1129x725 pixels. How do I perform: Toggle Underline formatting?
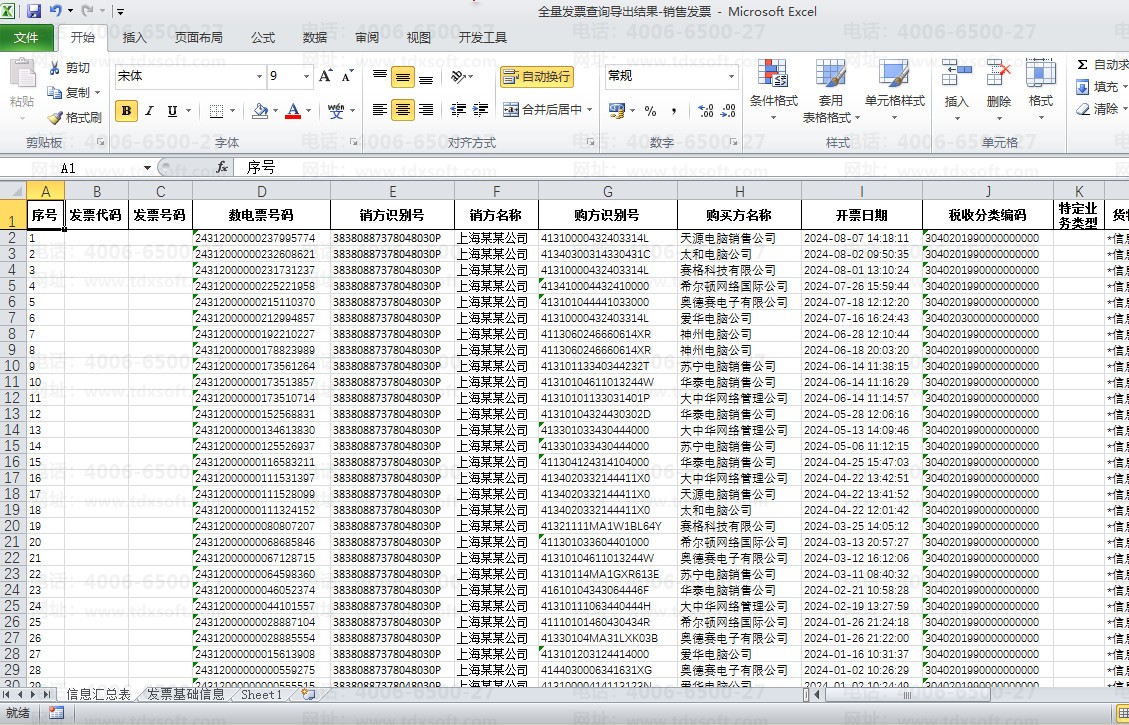(172, 111)
